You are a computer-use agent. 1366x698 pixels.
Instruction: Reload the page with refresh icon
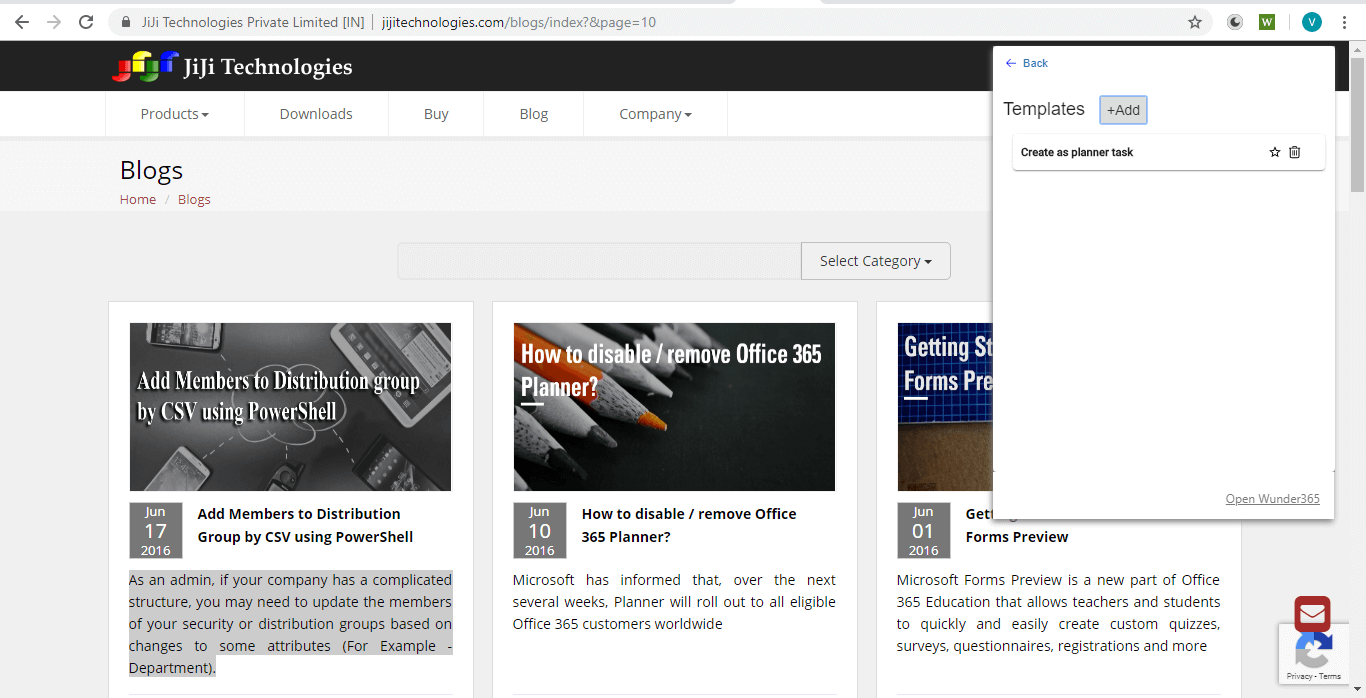[x=86, y=22]
